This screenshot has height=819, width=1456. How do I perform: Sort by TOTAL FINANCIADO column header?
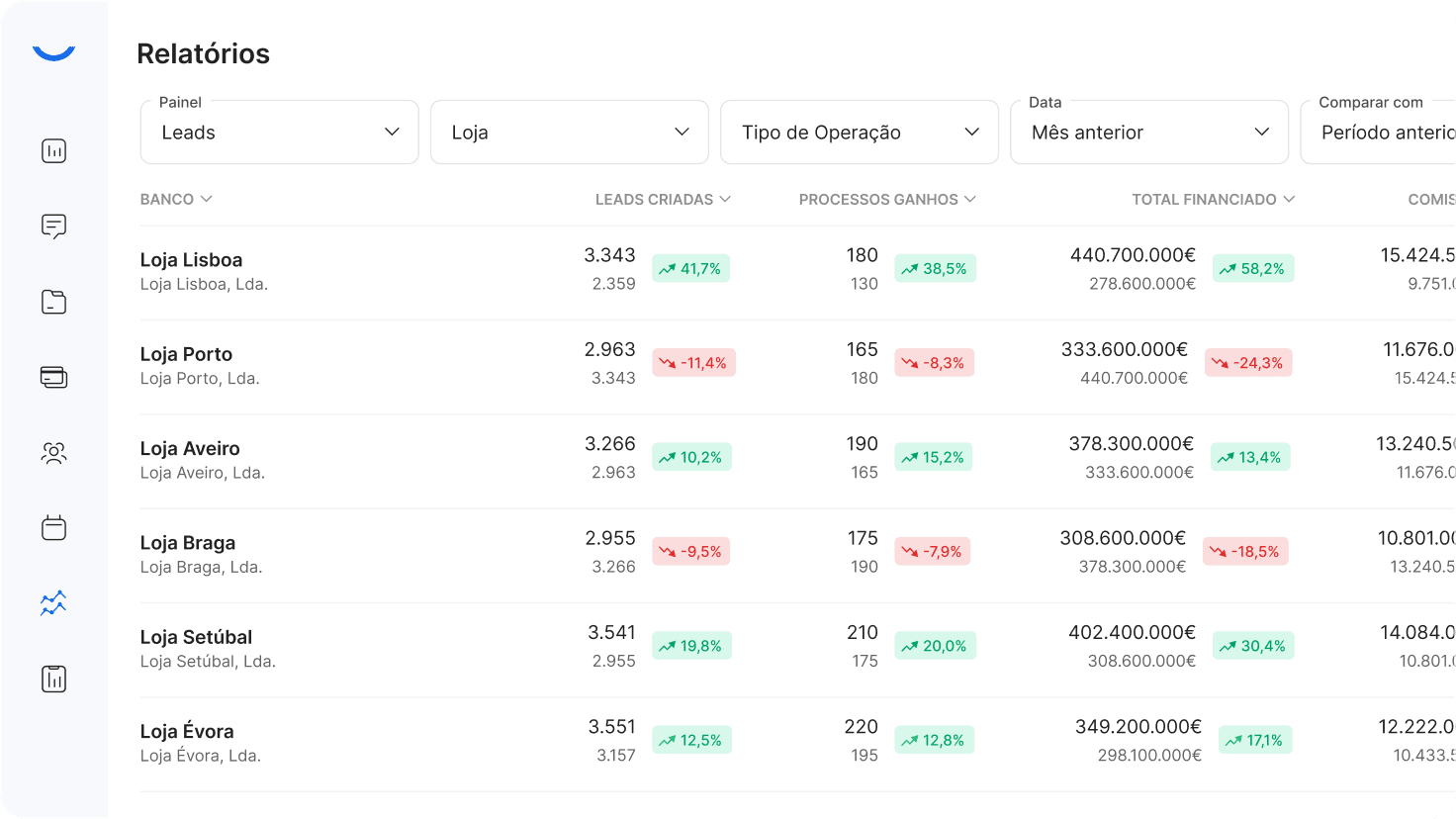1213,200
